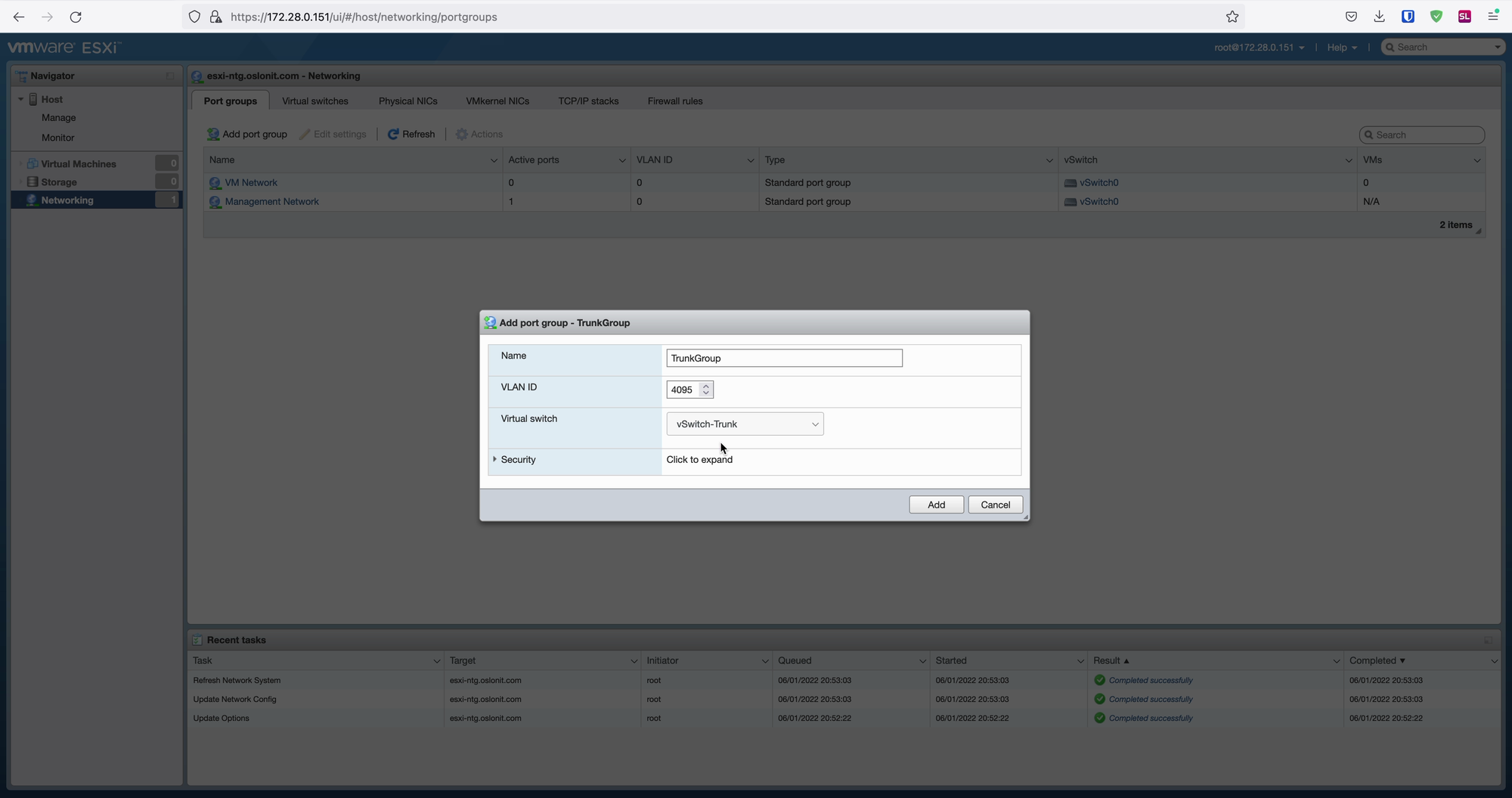Screen dimensions: 1512x798
Task: Switch to the Firewall rules tab
Action: pyautogui.click(x=675, y=101)
